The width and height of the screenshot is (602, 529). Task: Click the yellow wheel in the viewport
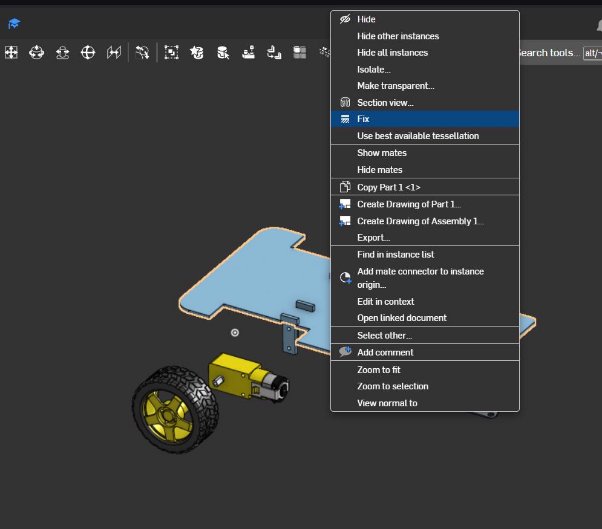click(175, 409)
